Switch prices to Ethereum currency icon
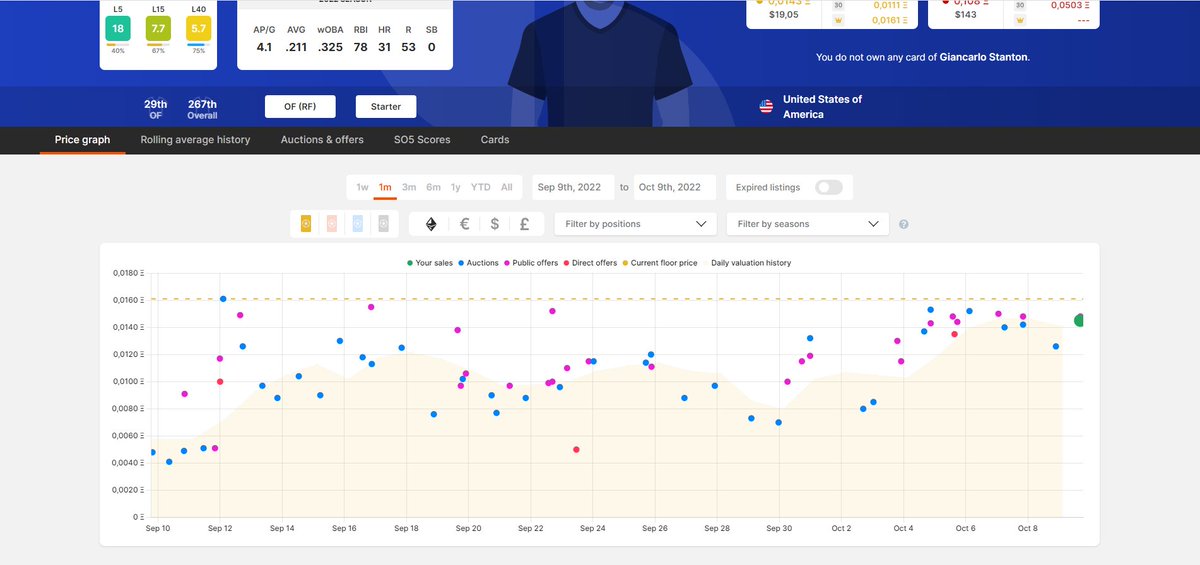The image size is (1200, 565). [432, 224]
